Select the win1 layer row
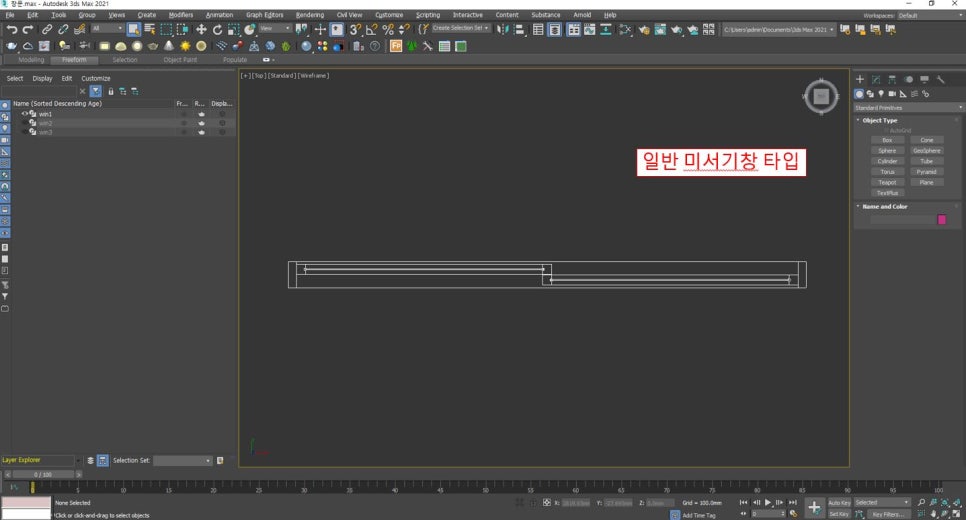The image size is (966, 520). 123,114
